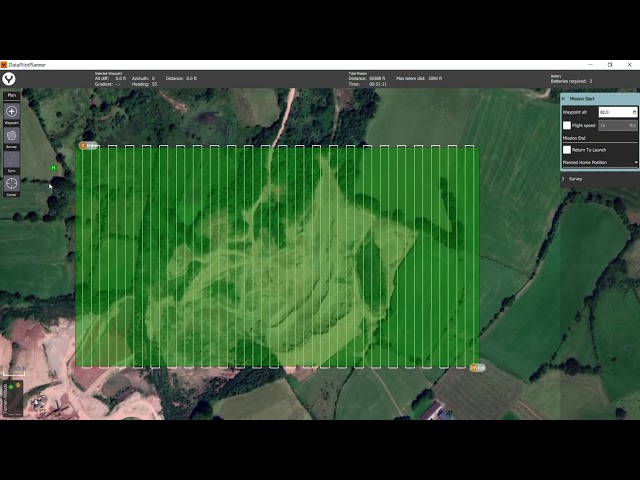This screenshot has height=480, width=640.
Task: Close the DataPilotPlanner window
Action: pyautogui.click(x=629, y=65)
